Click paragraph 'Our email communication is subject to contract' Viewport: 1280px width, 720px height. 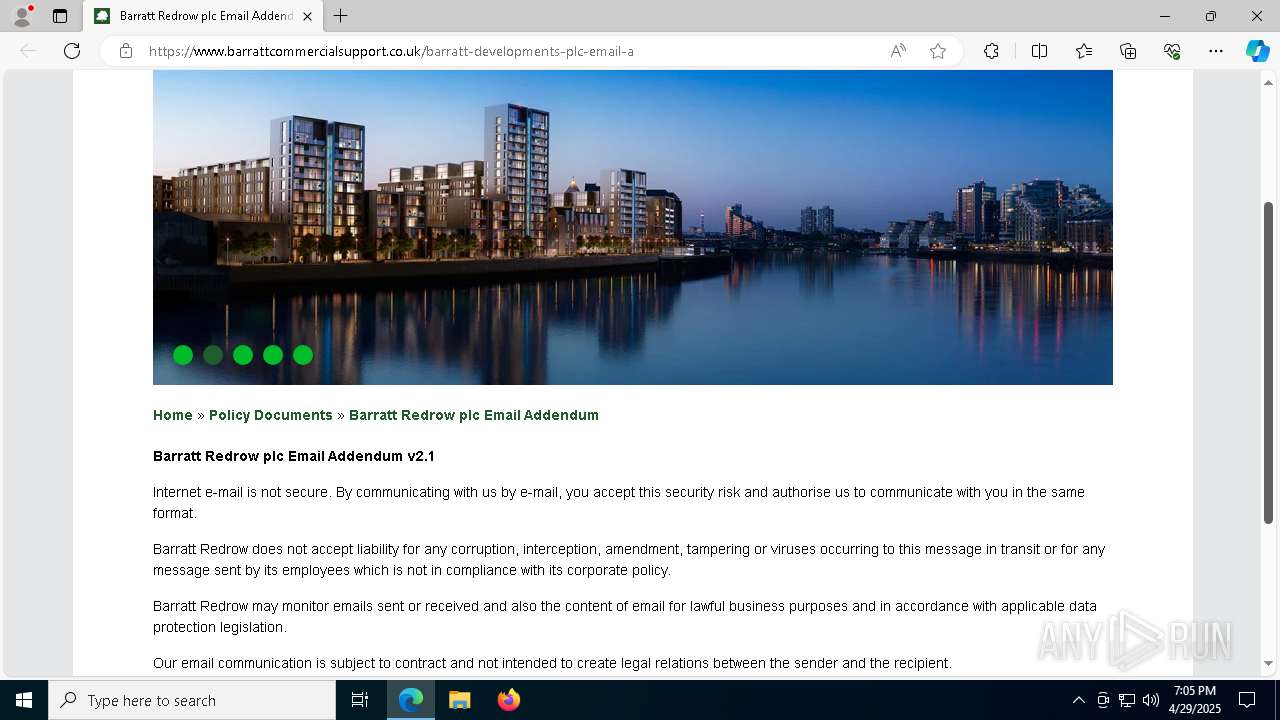[x=552, y=663]
